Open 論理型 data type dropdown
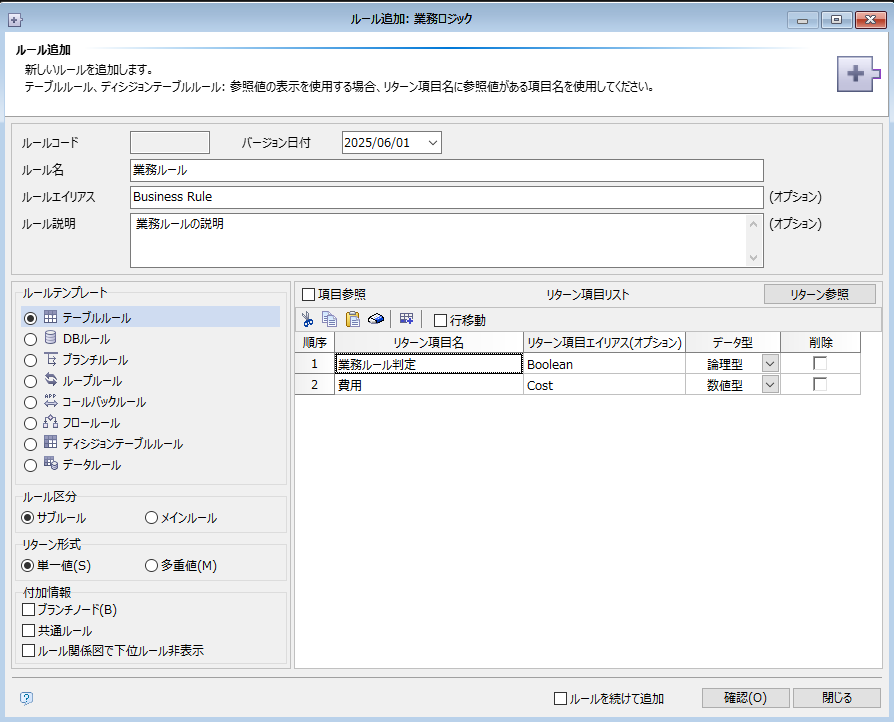This screenshot has height=722, width=894. (x=770, y=364)
